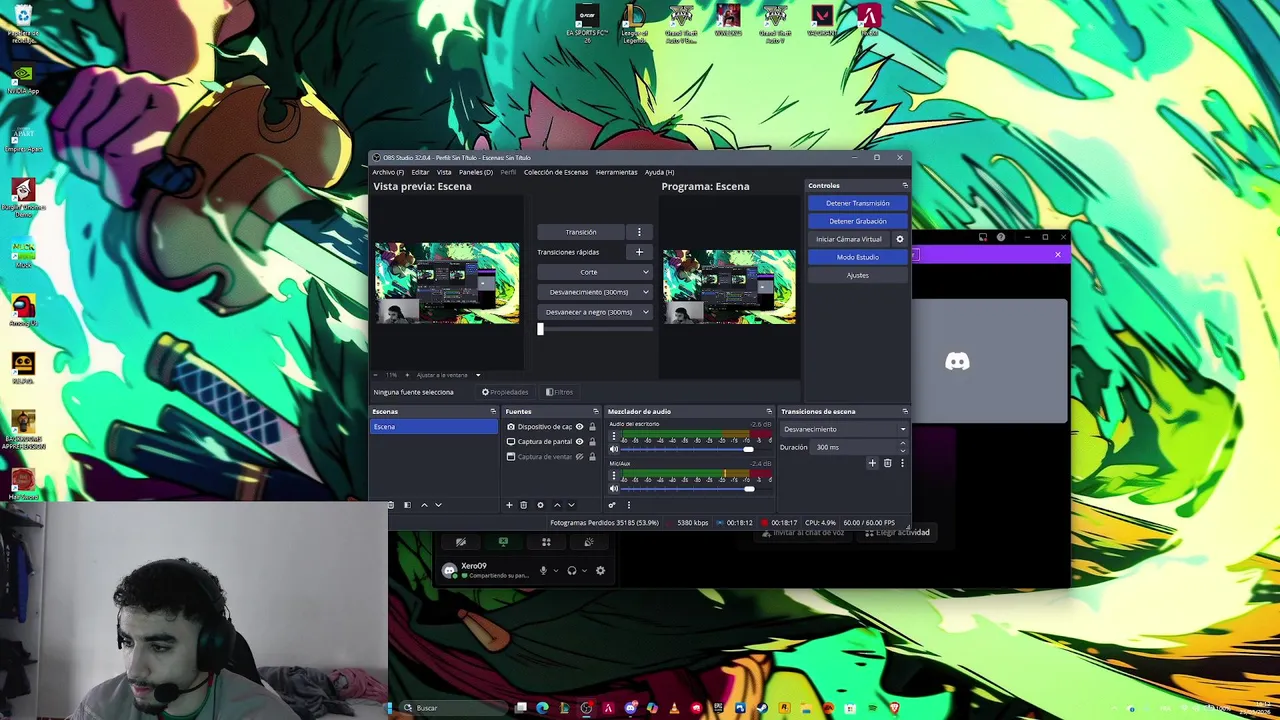Open scene filters icon in Escenas toolbar
Viewport: 1280px width, 720px height.
point(407,505)
